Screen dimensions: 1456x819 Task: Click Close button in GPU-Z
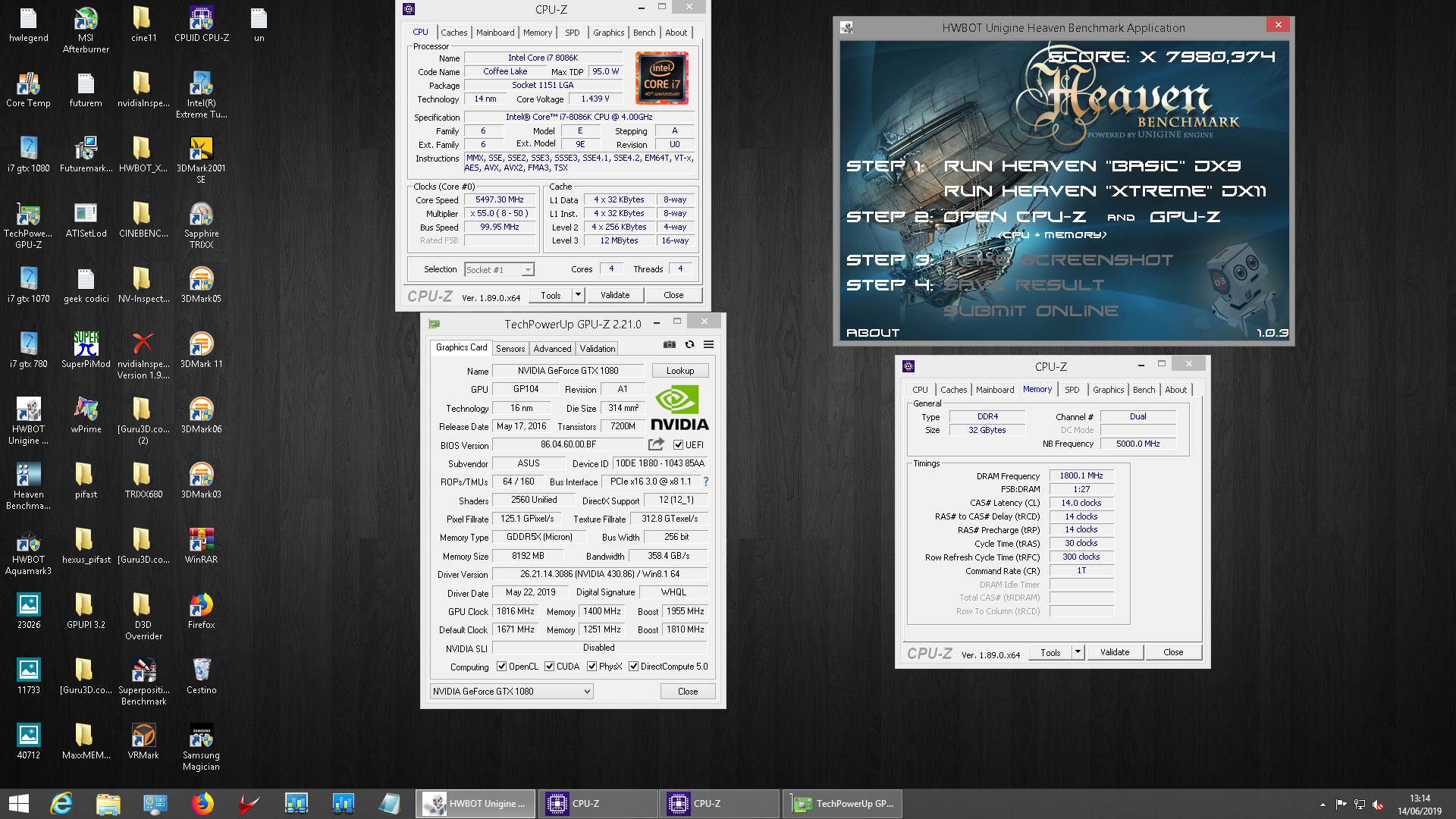(x=688, y=692)
